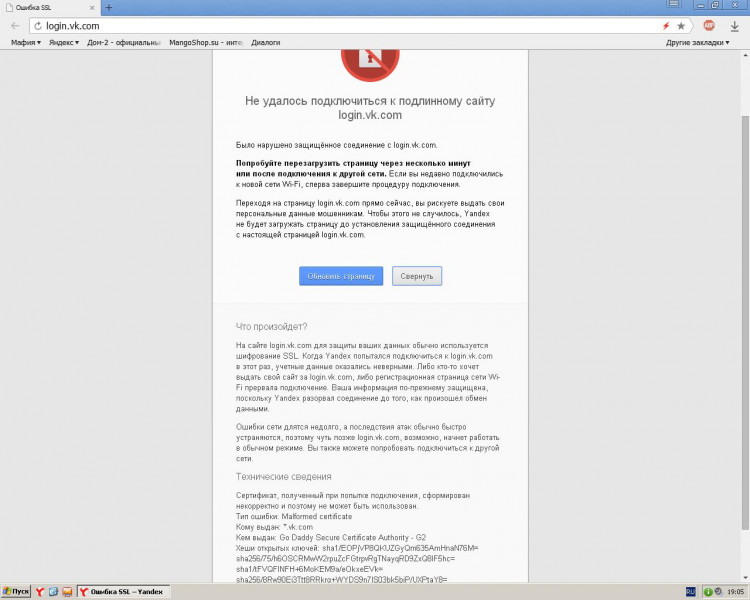This screenshot has width=750, height=600.
Task: Click the 'Кем выдан: Go Daddy Secure' line
Action: click(331, 538)
